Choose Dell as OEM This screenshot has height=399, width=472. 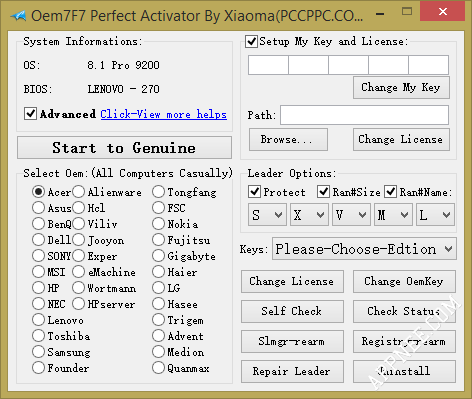[38, 240]
